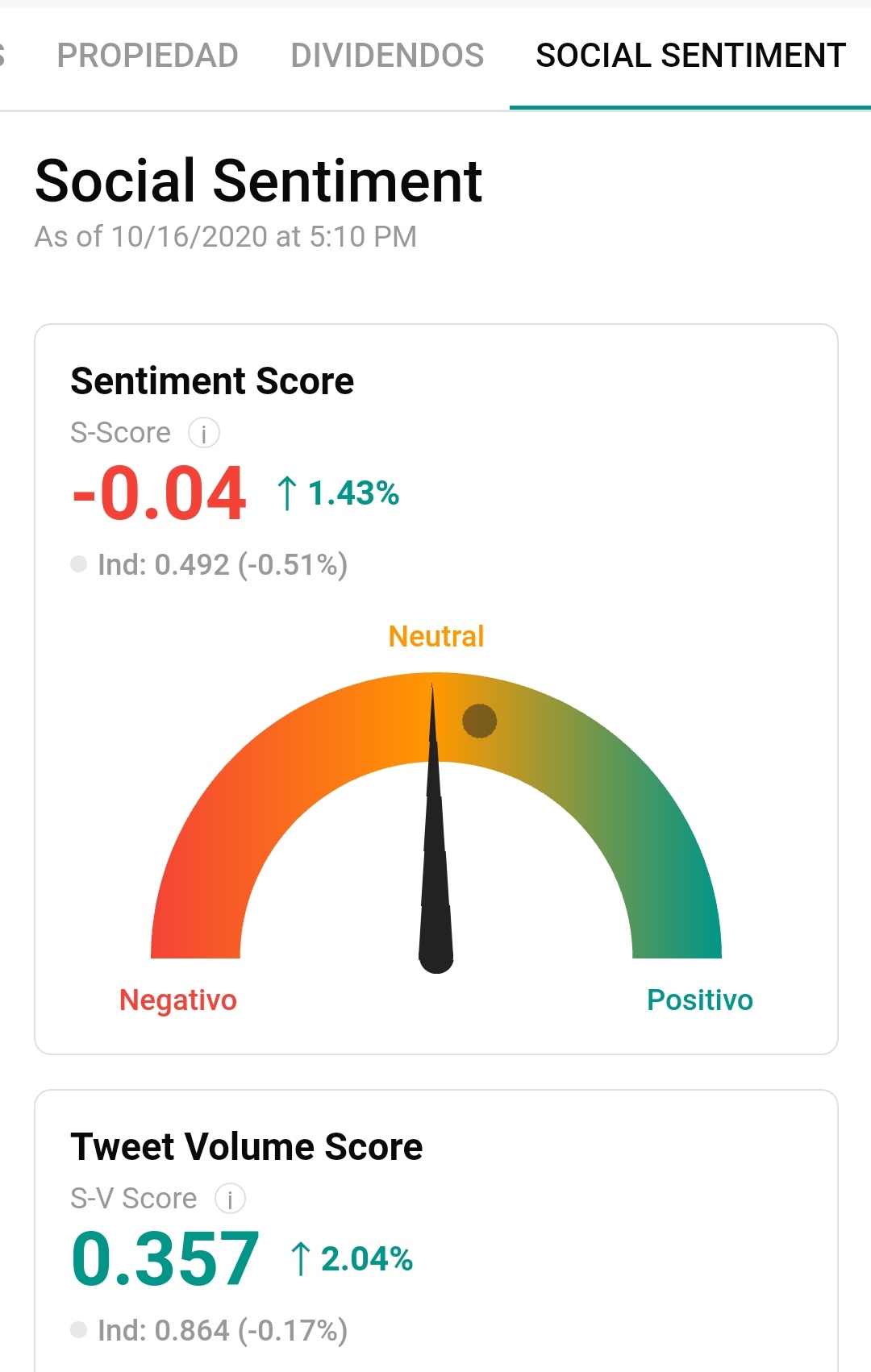This screenshot has height=1372, width=871.
Task: Tap the grey dot before Ind: 0.864
Action: coord(79,1330)
